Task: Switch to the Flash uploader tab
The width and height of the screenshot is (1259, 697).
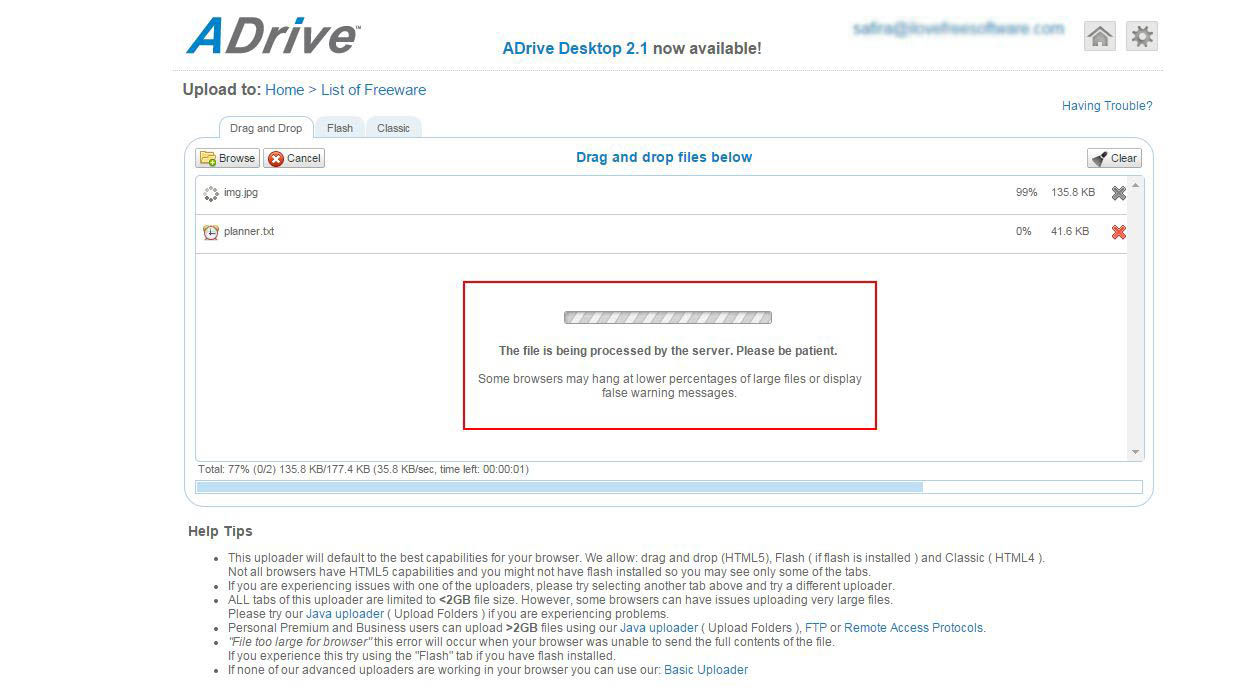Action: (340, 128)
